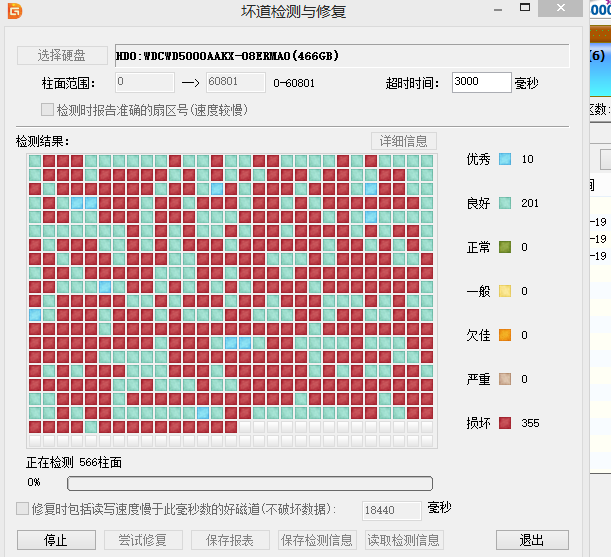Click the 读取检测信息 button

(404, 540)
